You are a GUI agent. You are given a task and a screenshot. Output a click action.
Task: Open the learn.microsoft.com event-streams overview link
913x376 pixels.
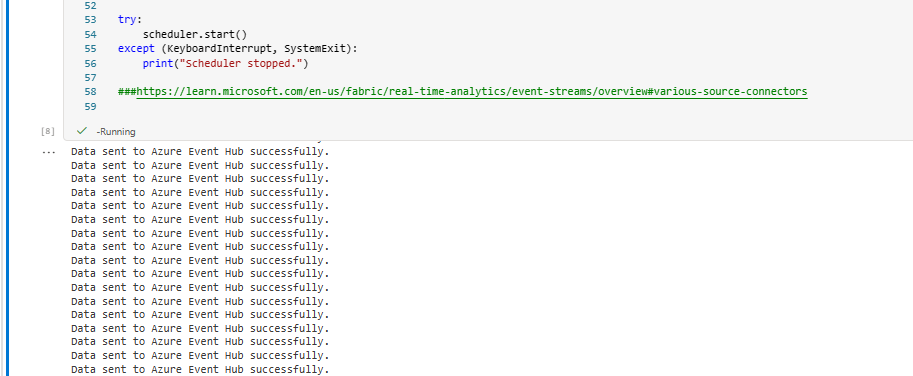click(472, 92)
